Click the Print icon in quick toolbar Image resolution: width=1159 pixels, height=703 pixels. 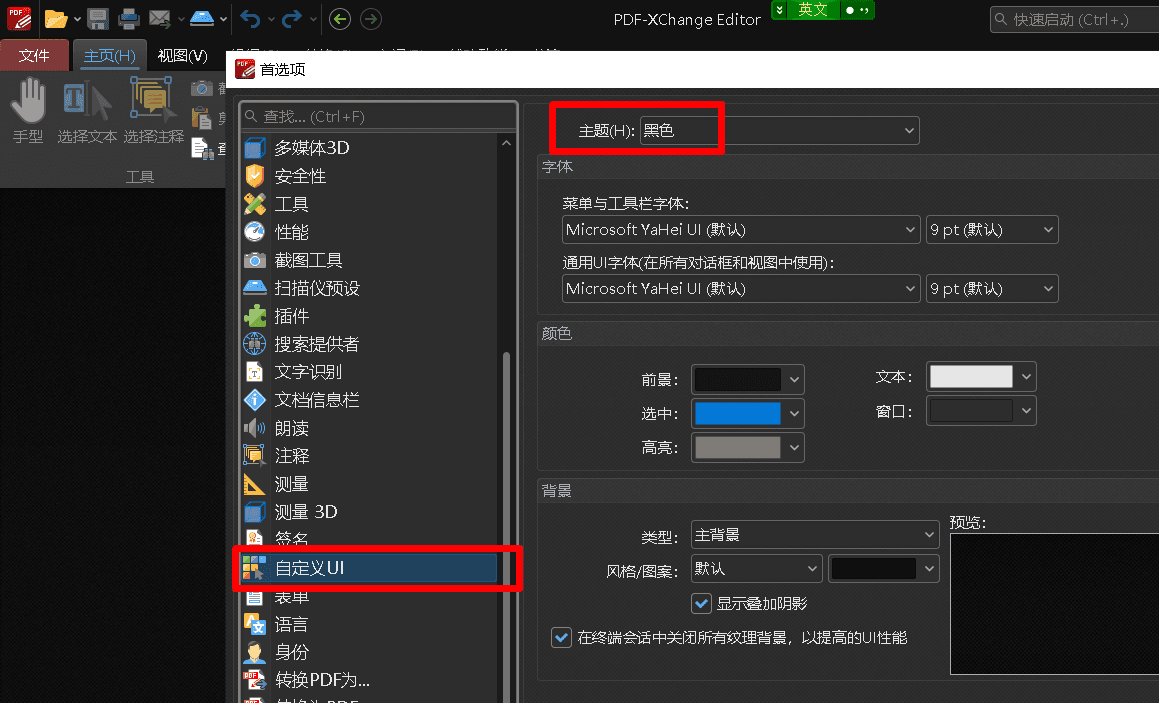point(129,18)
